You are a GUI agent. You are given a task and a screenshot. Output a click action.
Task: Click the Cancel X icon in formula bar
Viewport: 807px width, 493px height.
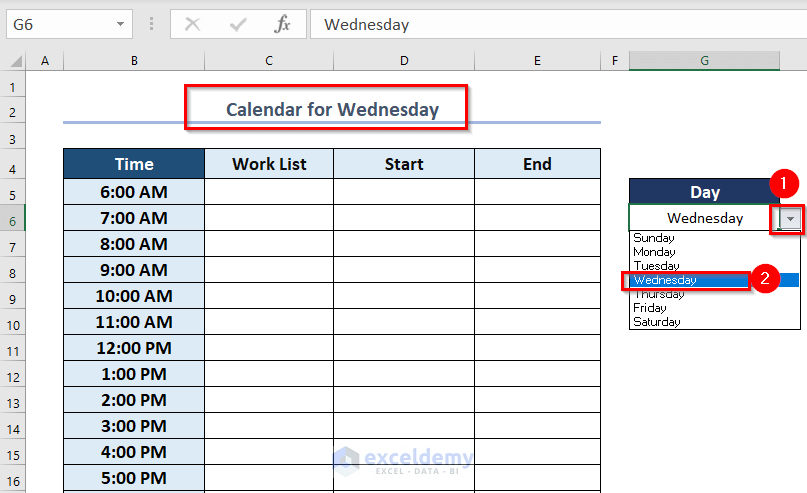192,24
